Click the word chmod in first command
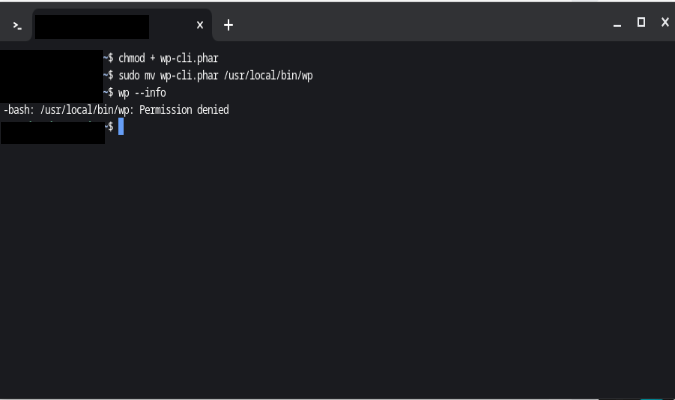 click(132, 58)
